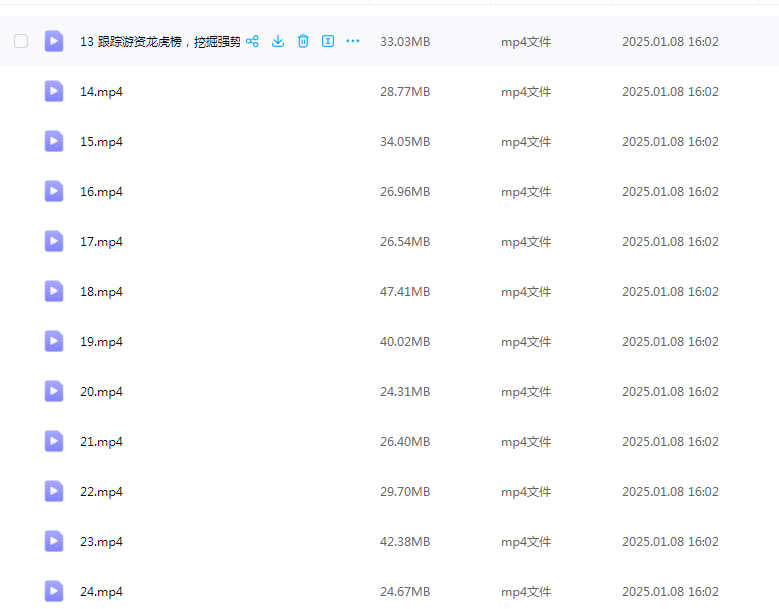
Task: Click video icon of 20.mp4
Action: pos(54,391)
